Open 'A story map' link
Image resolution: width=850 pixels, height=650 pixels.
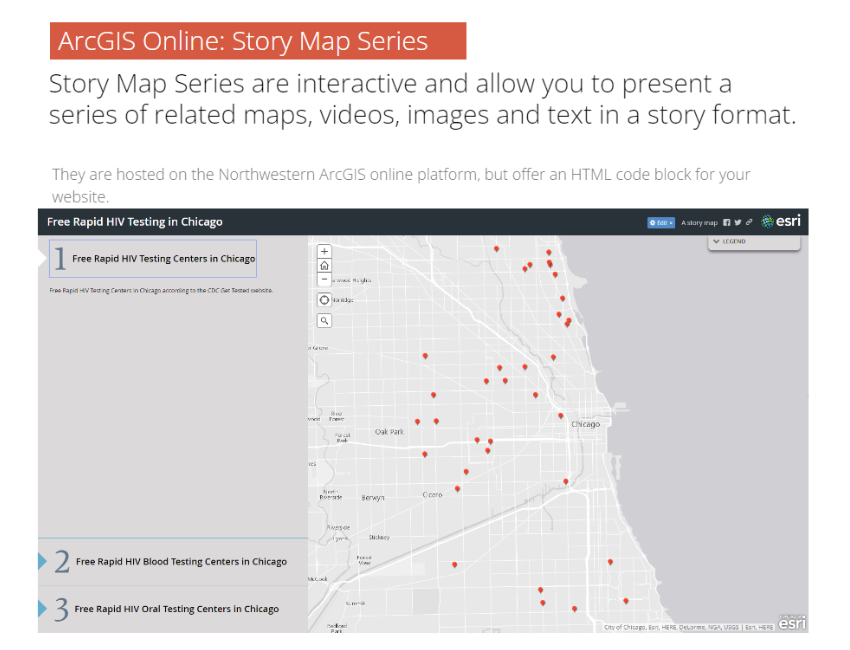tap(699, 223)
